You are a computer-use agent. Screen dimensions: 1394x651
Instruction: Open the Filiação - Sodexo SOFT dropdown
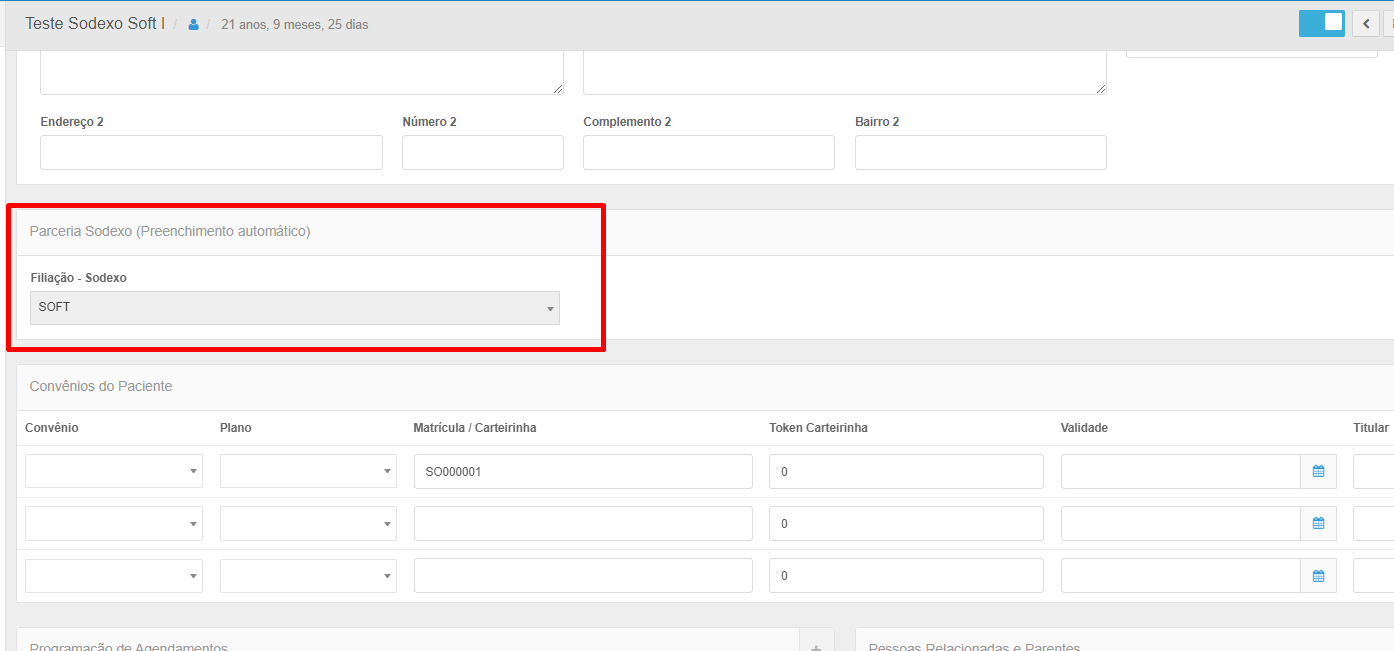295,308
